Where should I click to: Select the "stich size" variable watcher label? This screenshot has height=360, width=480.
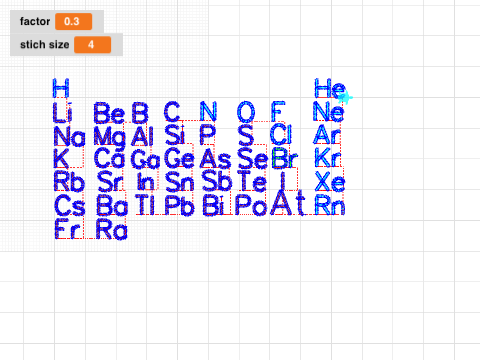pos(44,45)
